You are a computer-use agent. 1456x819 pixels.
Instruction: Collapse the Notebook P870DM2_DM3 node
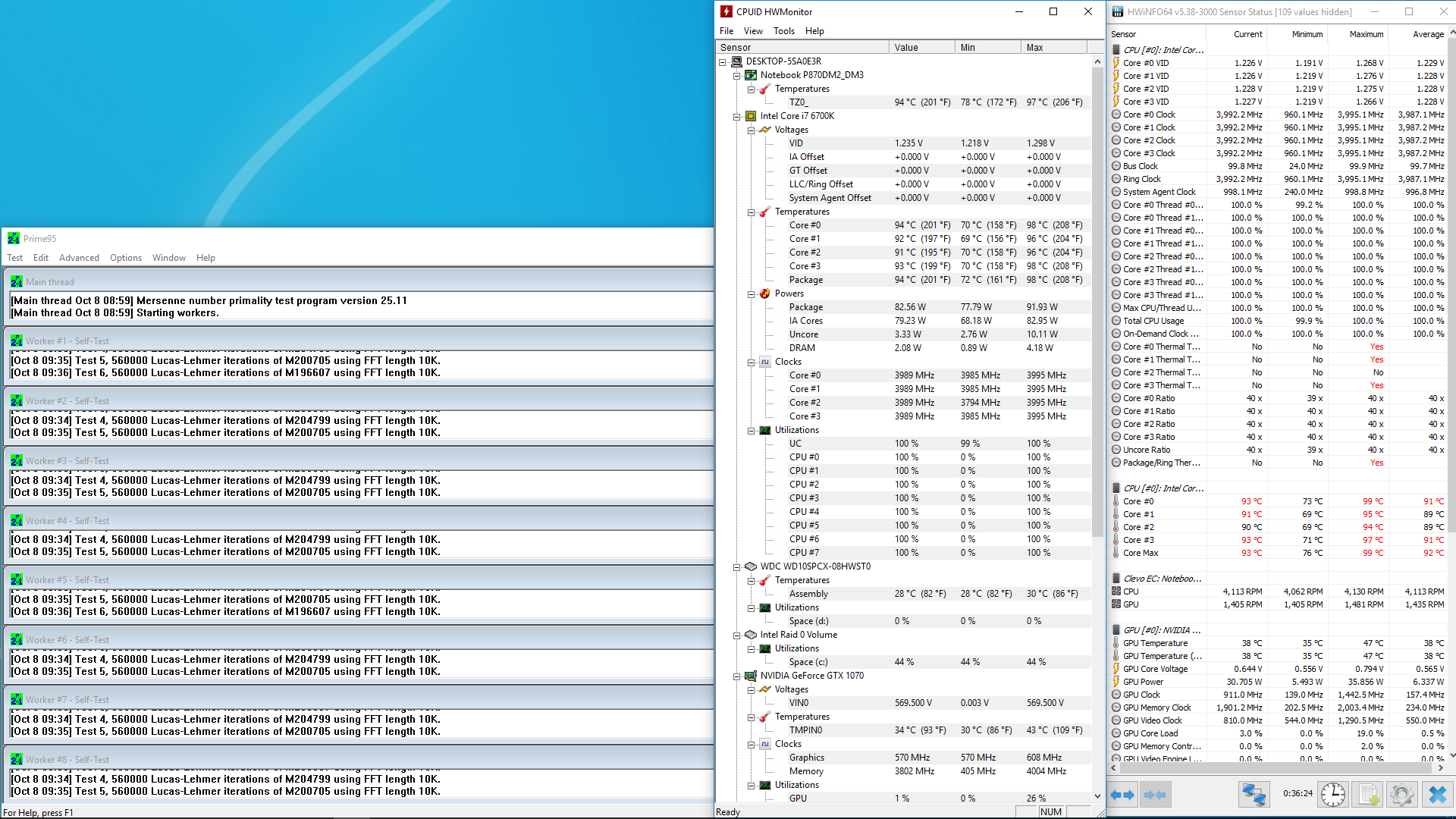pyautogui.click(x=736, y=76)
